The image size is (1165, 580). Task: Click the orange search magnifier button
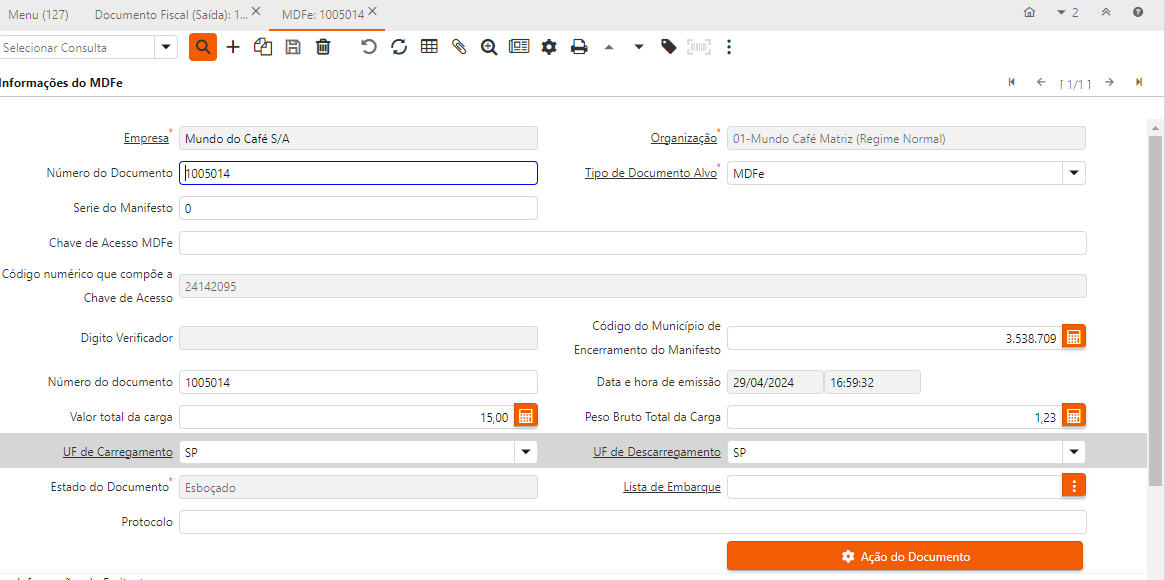[203, 47]
